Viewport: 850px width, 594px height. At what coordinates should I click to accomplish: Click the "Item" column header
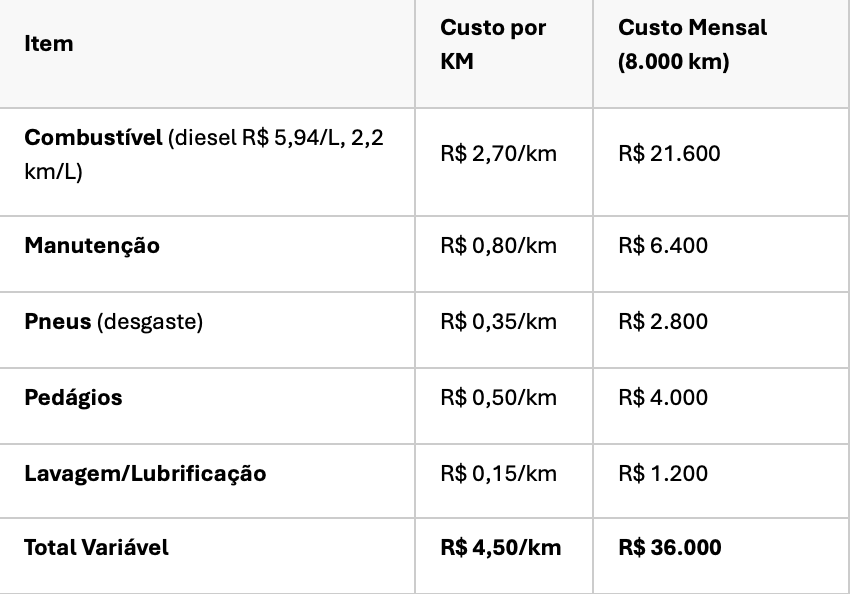[49, 44]
